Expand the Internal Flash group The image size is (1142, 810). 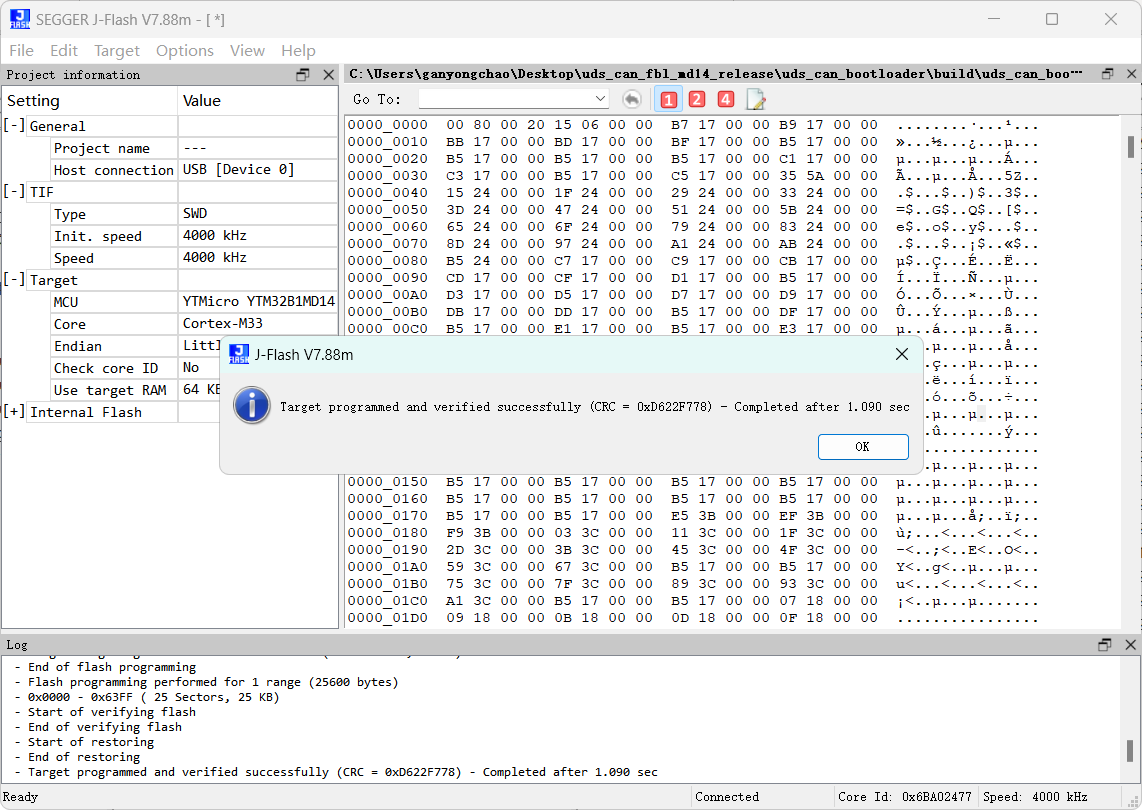[x=14, y=412]
